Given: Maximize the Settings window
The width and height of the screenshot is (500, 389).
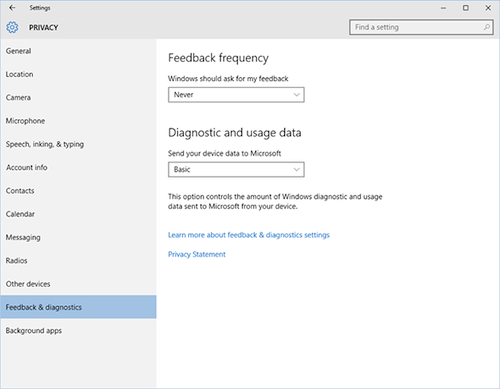Looking at the screenshot, I should pos(466,8).
